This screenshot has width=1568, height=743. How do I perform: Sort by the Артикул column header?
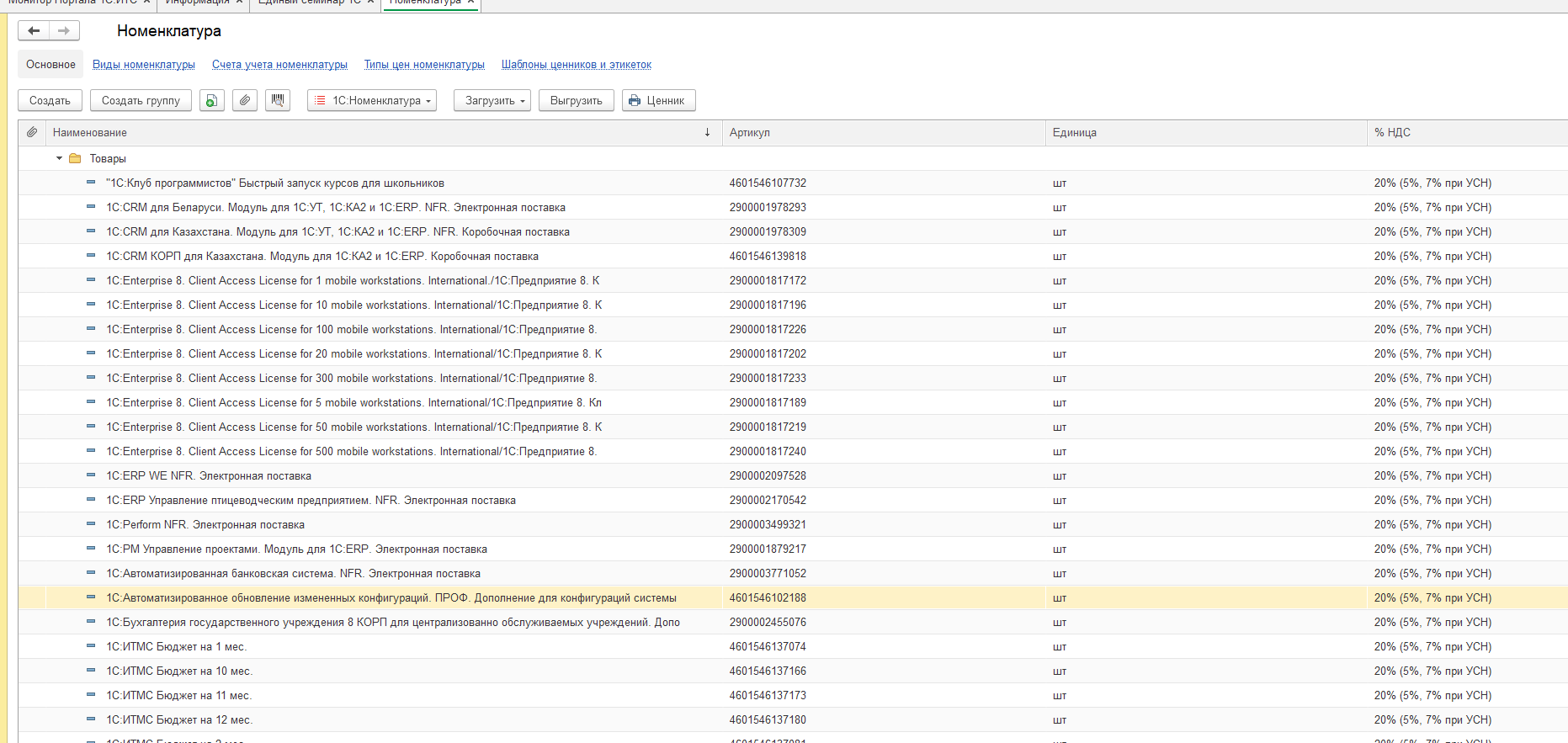tap(750, 133)
